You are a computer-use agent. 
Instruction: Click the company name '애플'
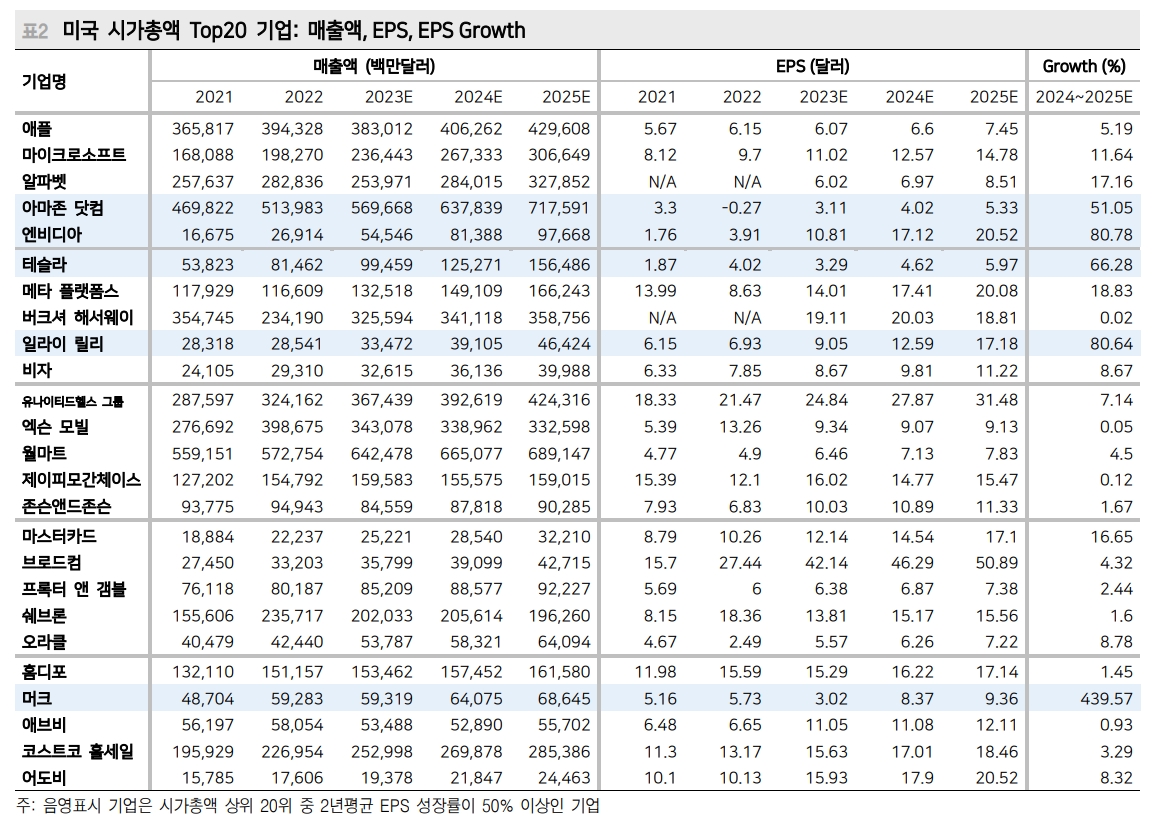point(37,129)
